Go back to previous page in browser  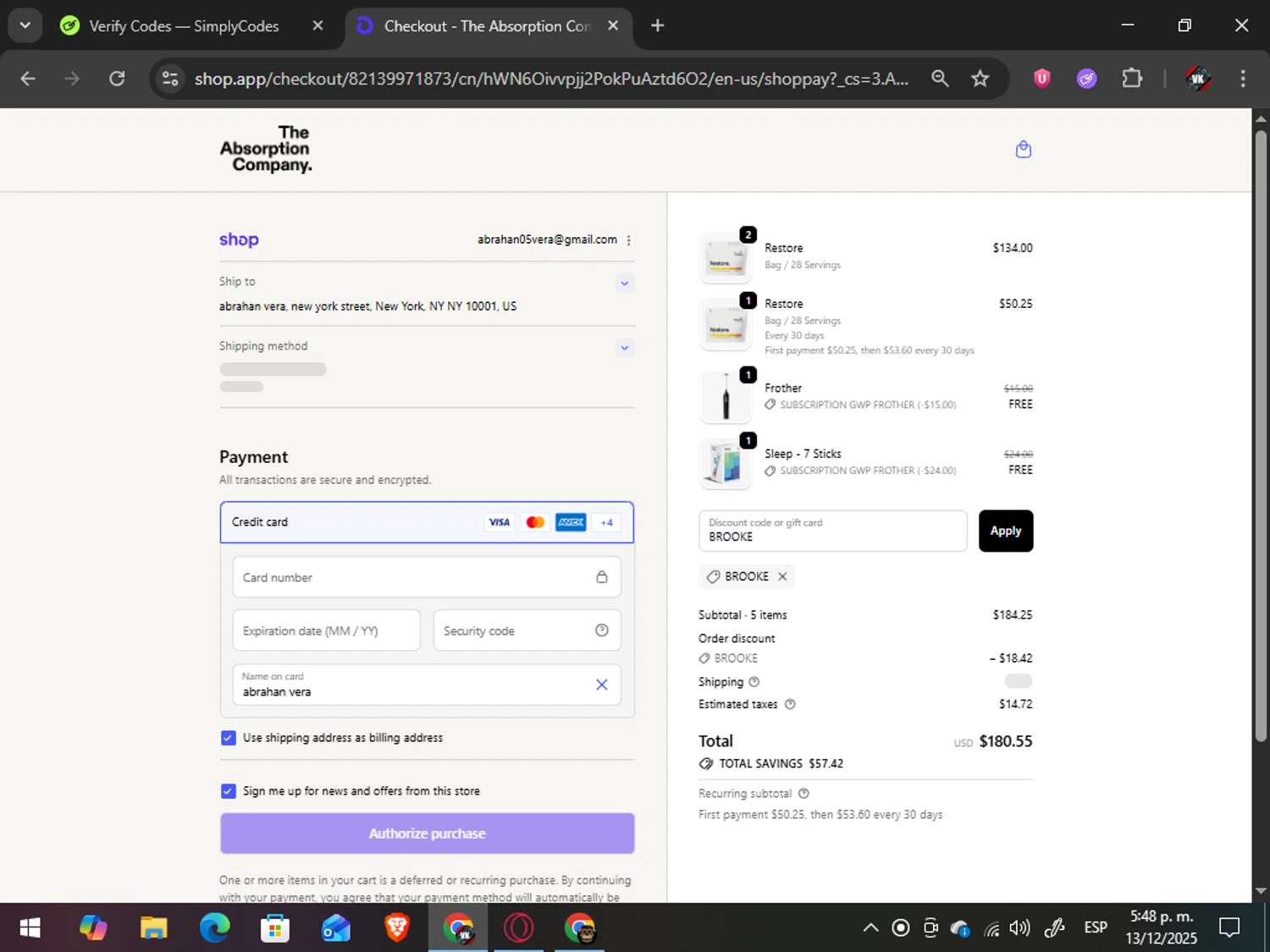(28, 79)
